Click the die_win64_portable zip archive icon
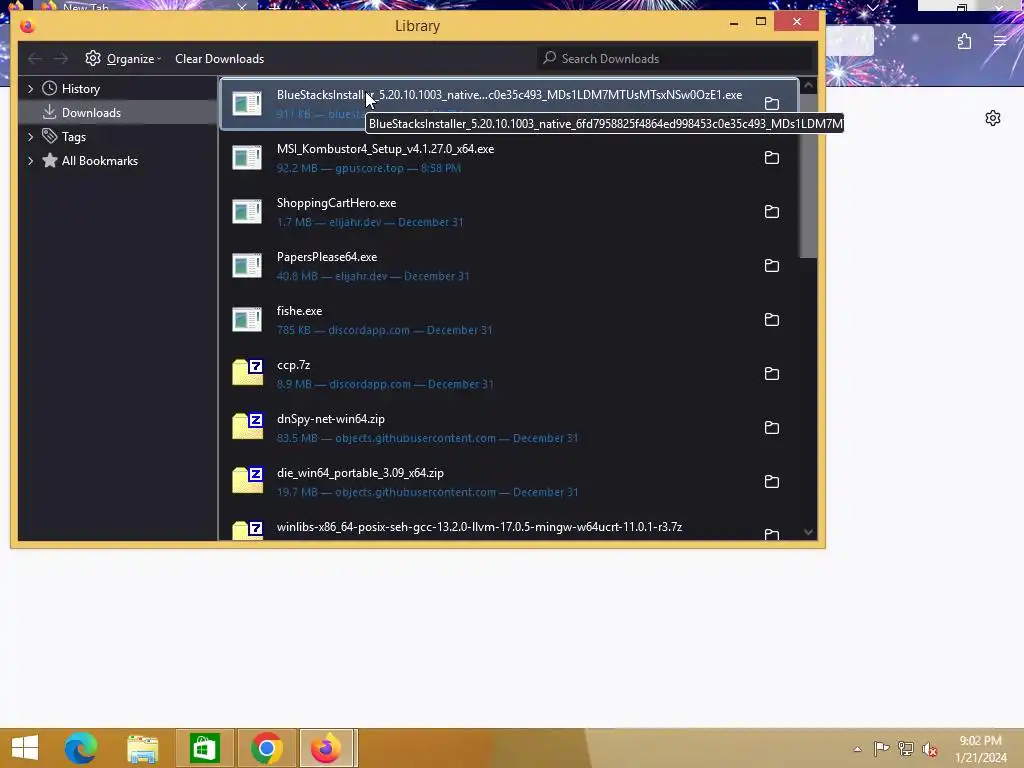Screen dimensions: 1024x768 [247, 480]
